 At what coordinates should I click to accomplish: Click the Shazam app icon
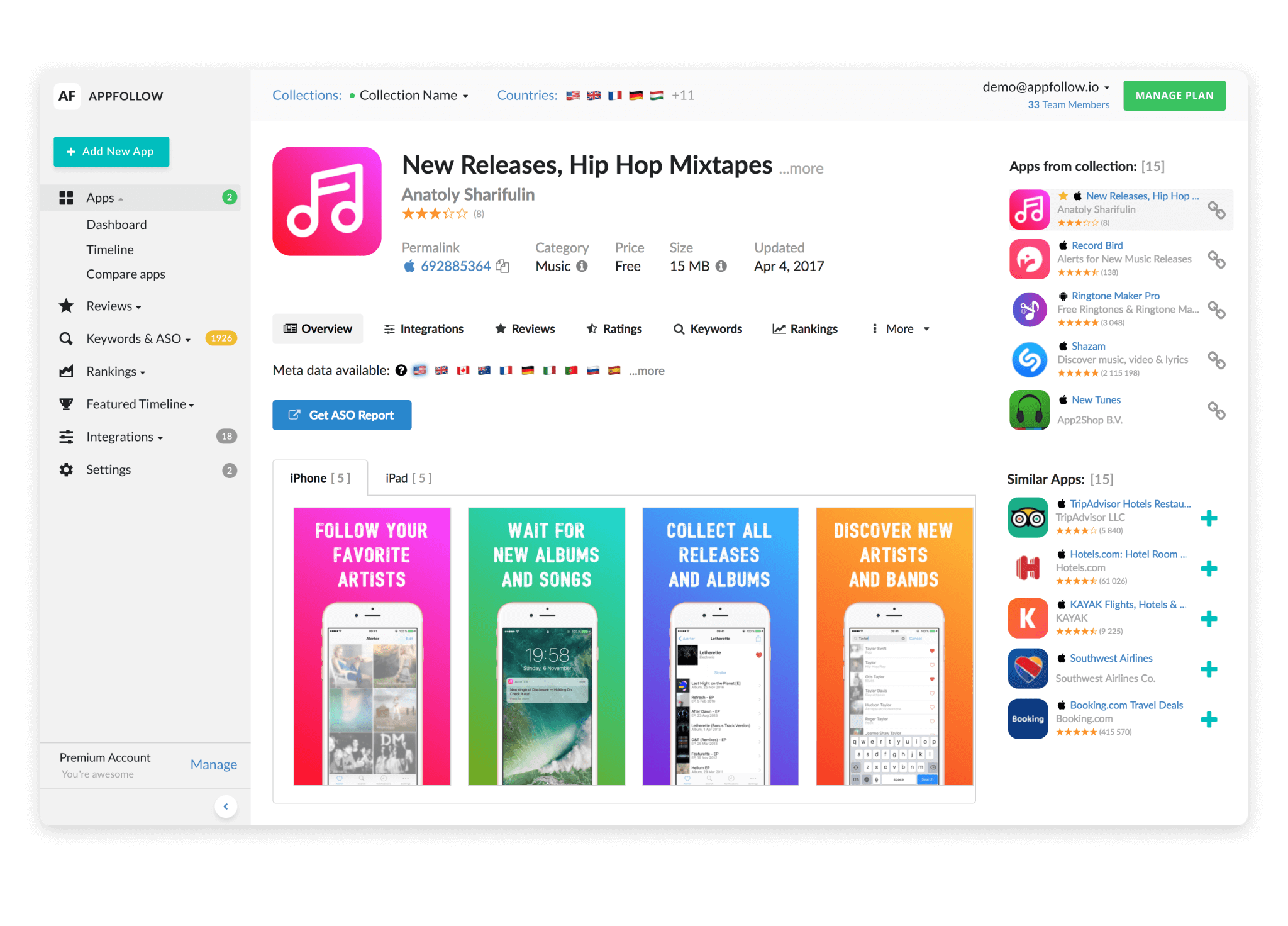click(x=1030, y=360)
